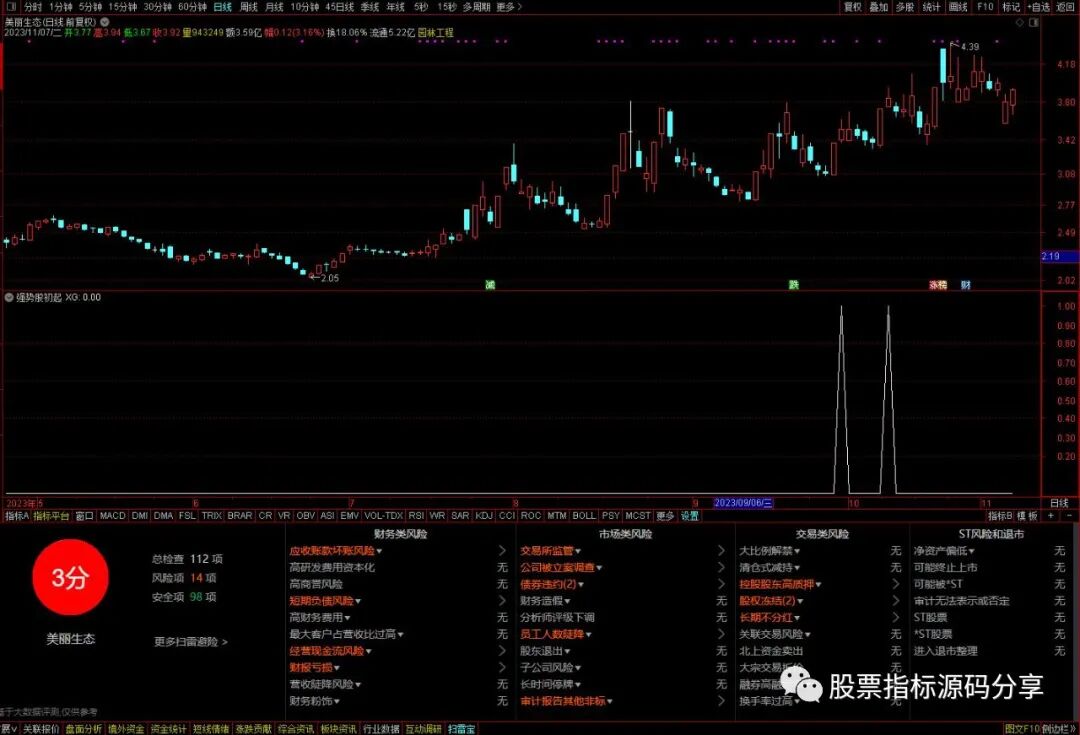Viewport: 1080px width, 735px height.
Task: Select the BOLL indicator
Action: [x=584, y=515]
